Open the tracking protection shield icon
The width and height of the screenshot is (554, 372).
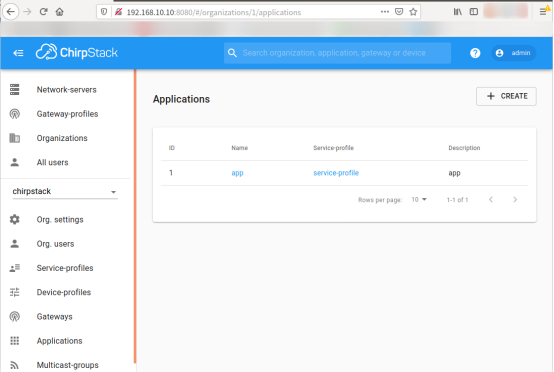104,12
